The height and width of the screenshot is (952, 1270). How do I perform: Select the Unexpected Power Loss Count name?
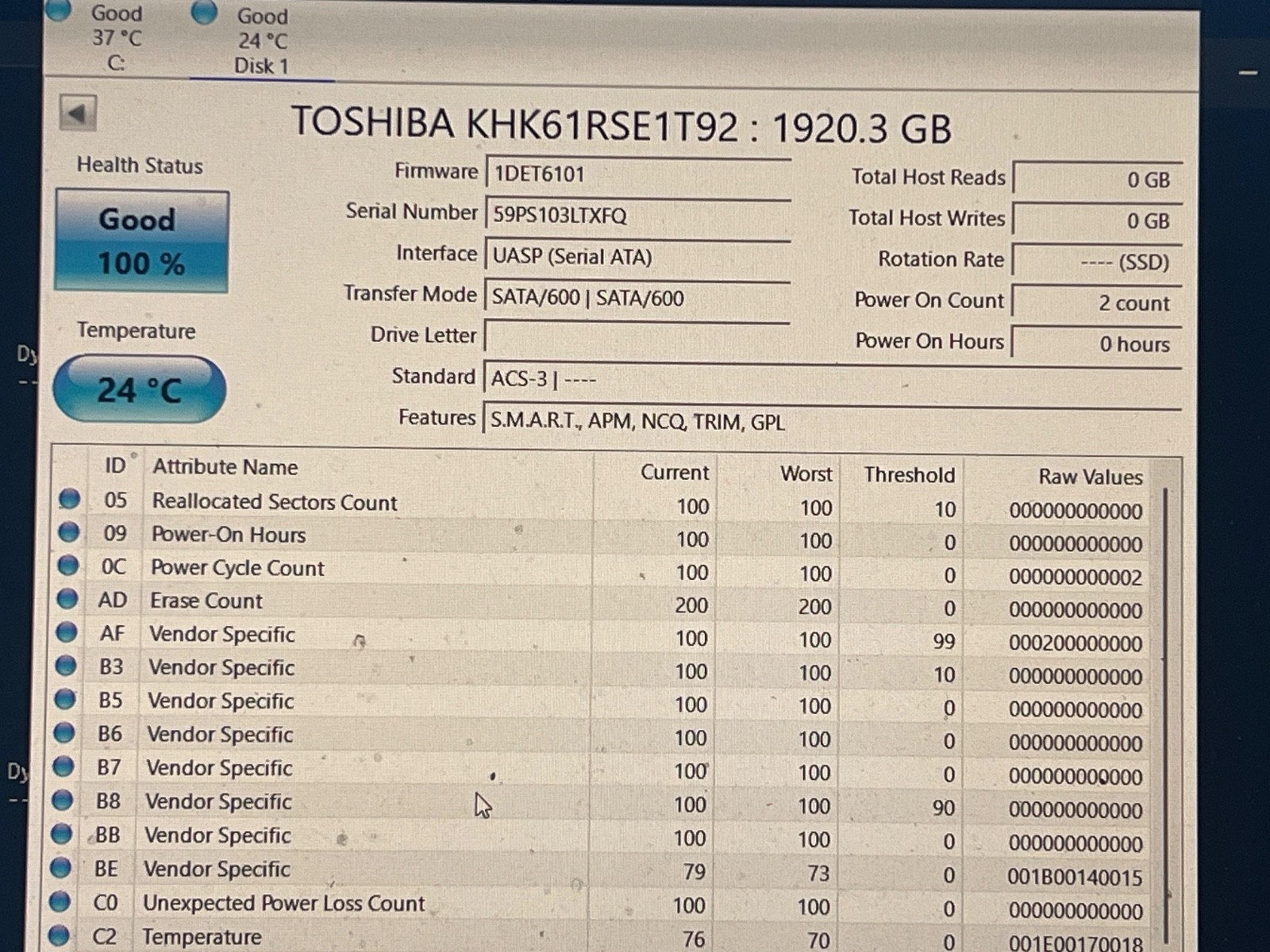point(284,903)
